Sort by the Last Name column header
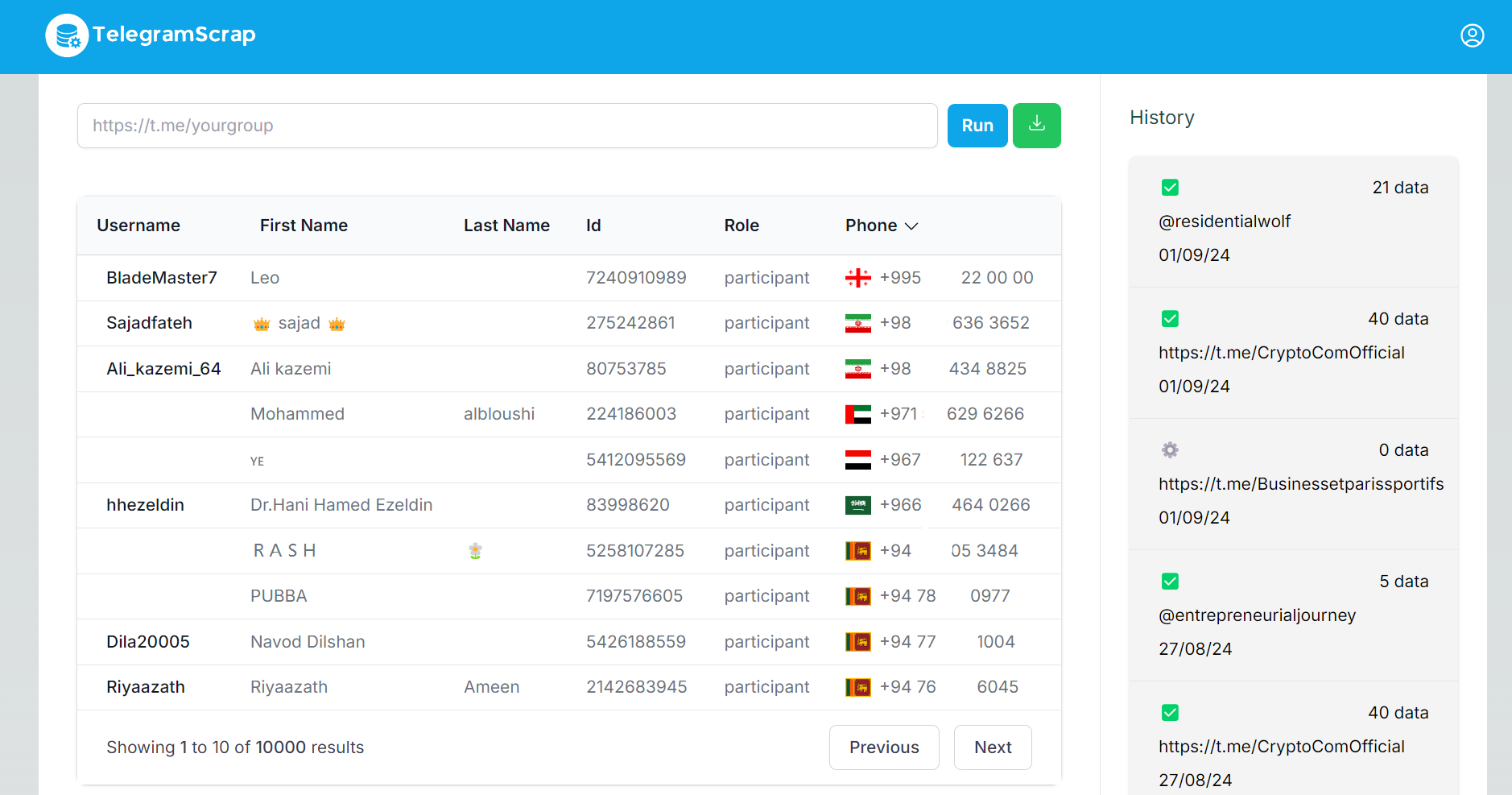The width and height of the screenshot is (1512, 795). click(506, 226)
